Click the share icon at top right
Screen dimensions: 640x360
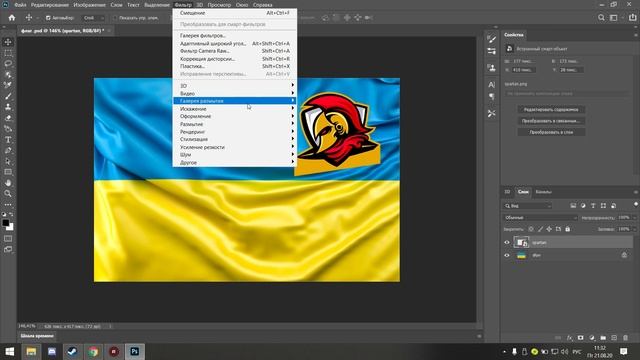click(632, 18)
